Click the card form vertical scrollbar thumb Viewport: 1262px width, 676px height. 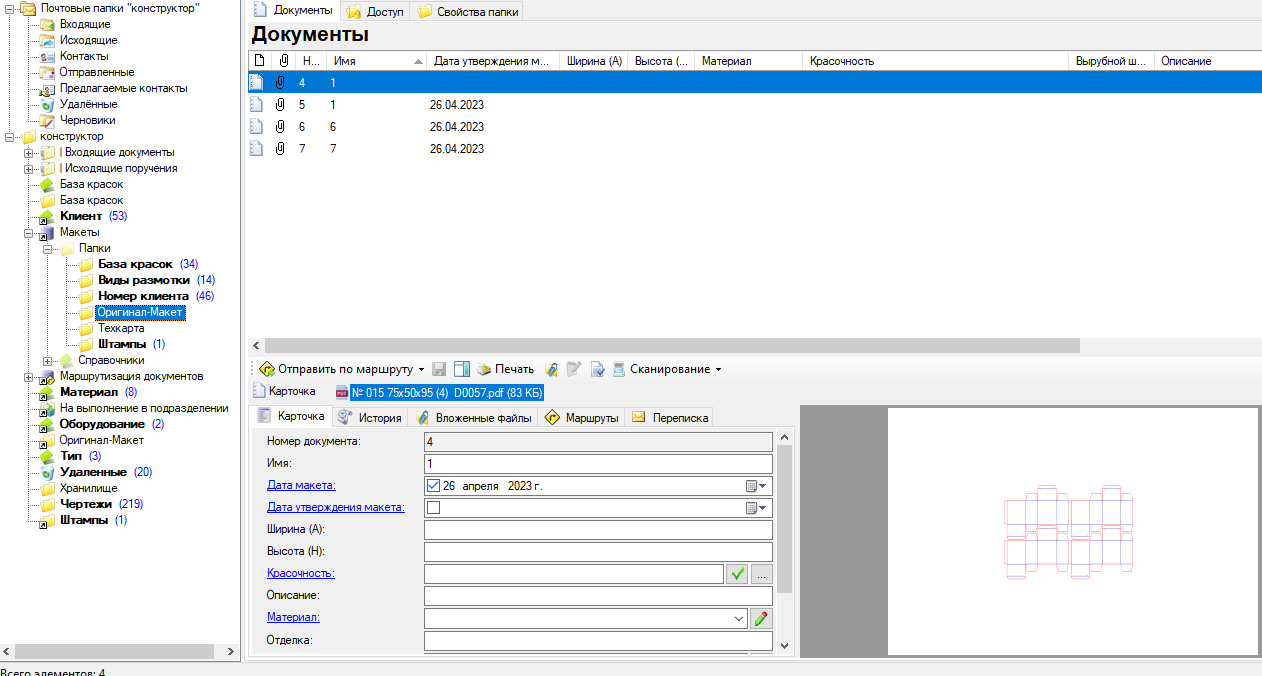coord(785,520)
